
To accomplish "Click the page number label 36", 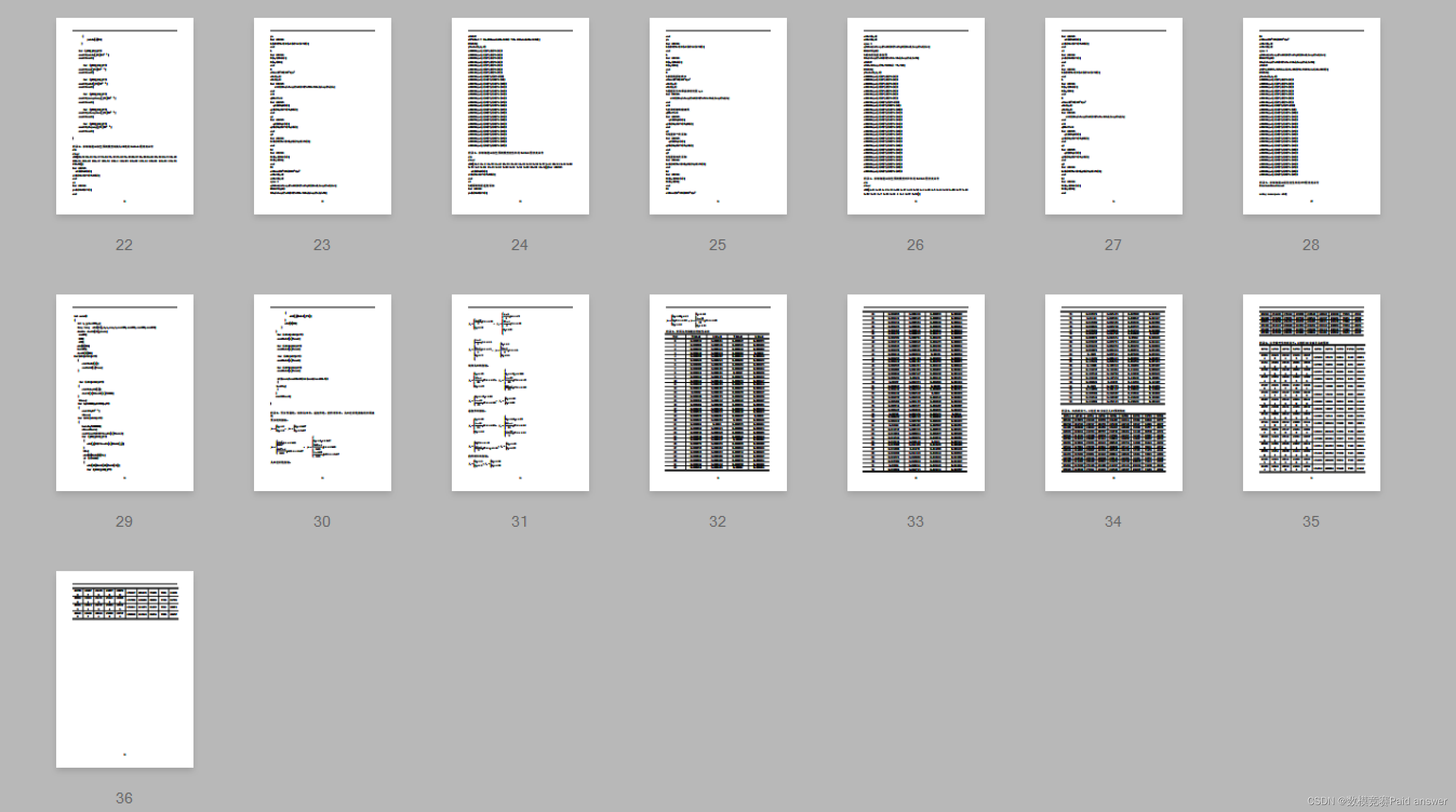I will click(124, 798).
